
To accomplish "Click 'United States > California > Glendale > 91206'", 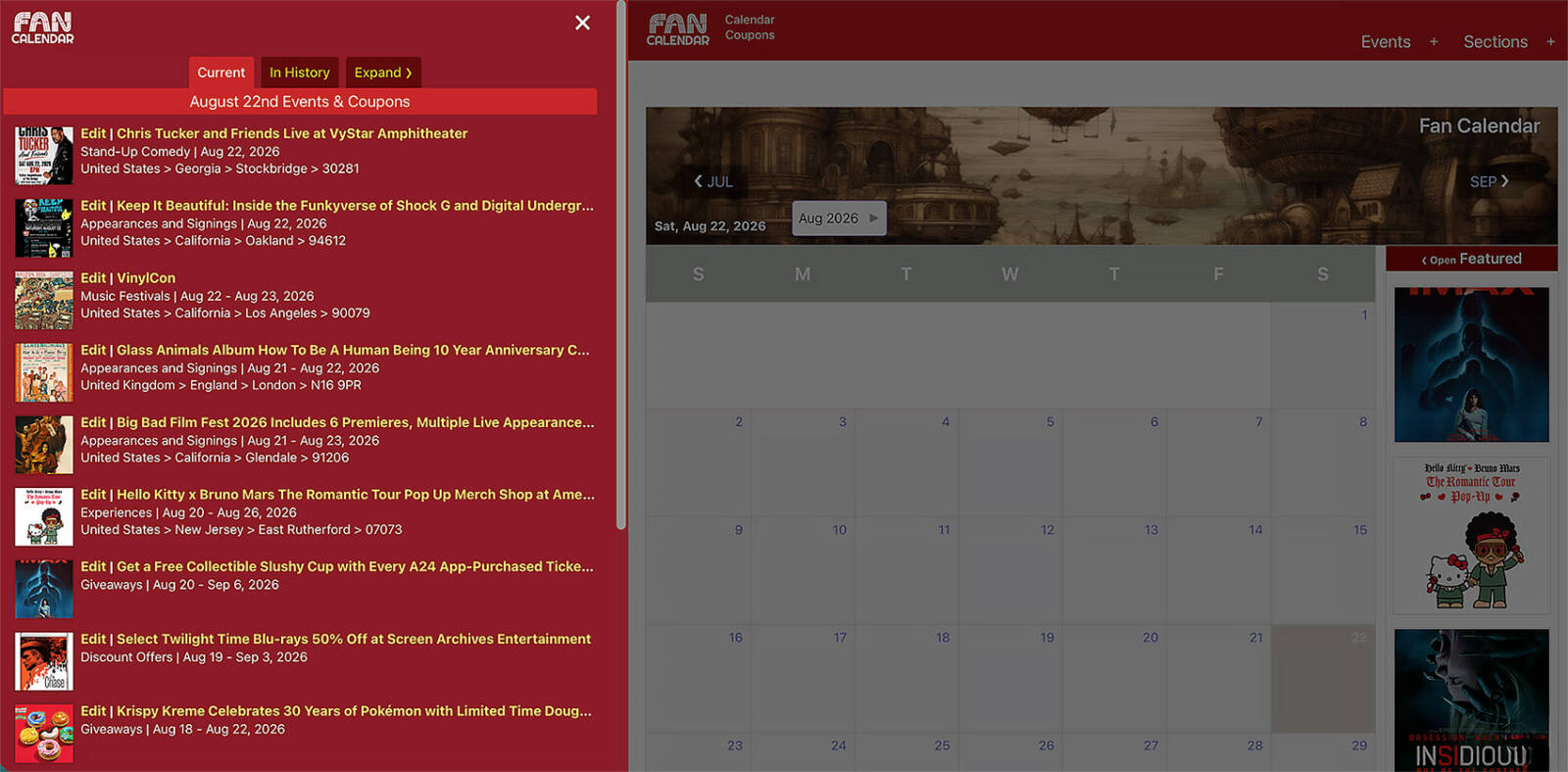I will (215, 458).
